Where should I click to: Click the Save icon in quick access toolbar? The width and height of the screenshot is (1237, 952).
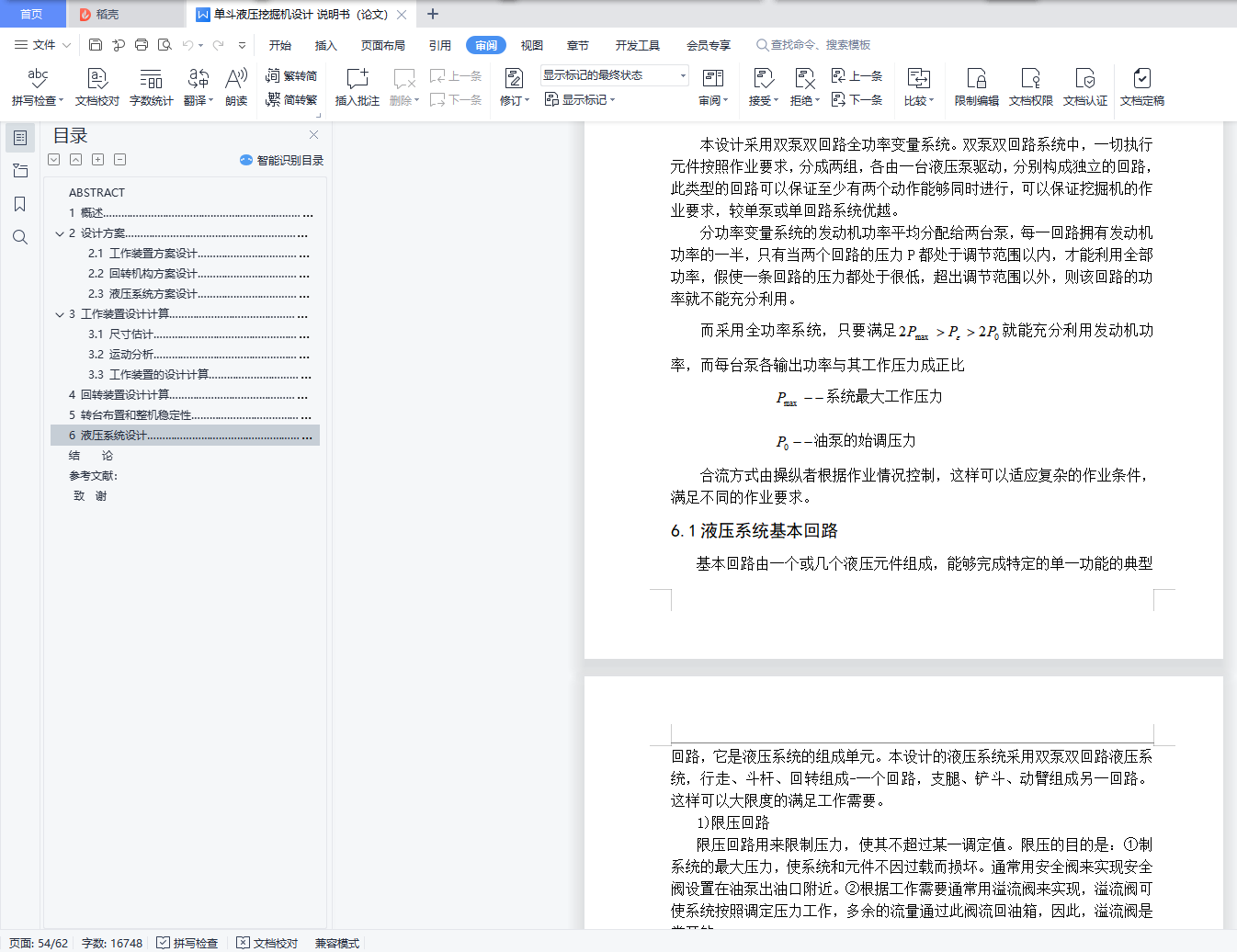(96, 44)
